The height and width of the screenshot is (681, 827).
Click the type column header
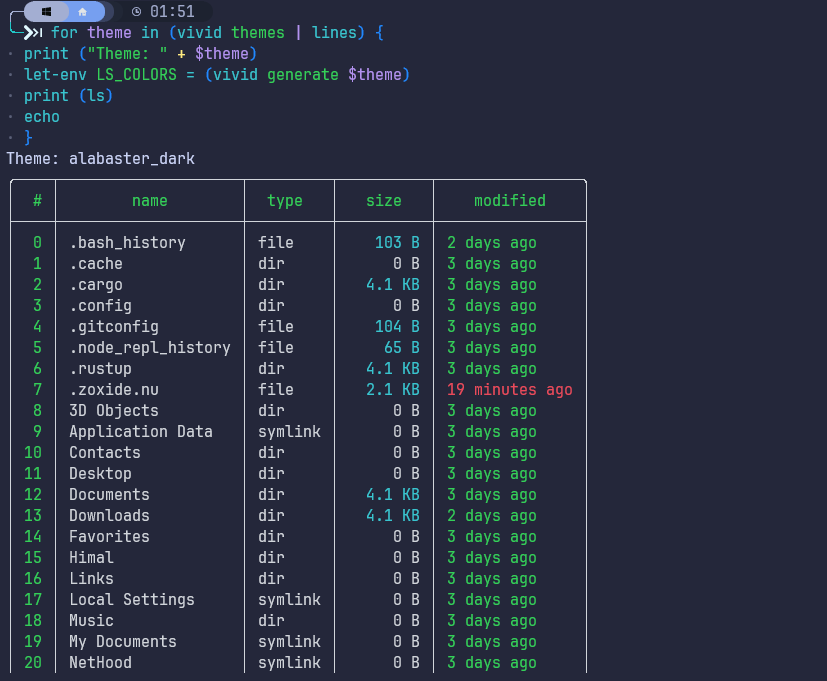click(x=288, y=200)
